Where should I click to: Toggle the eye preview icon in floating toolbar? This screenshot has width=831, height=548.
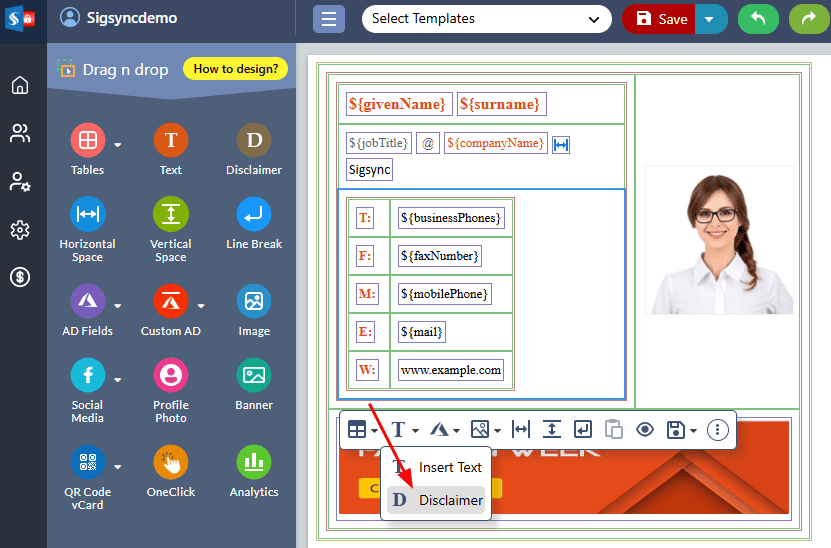[645, 430]
